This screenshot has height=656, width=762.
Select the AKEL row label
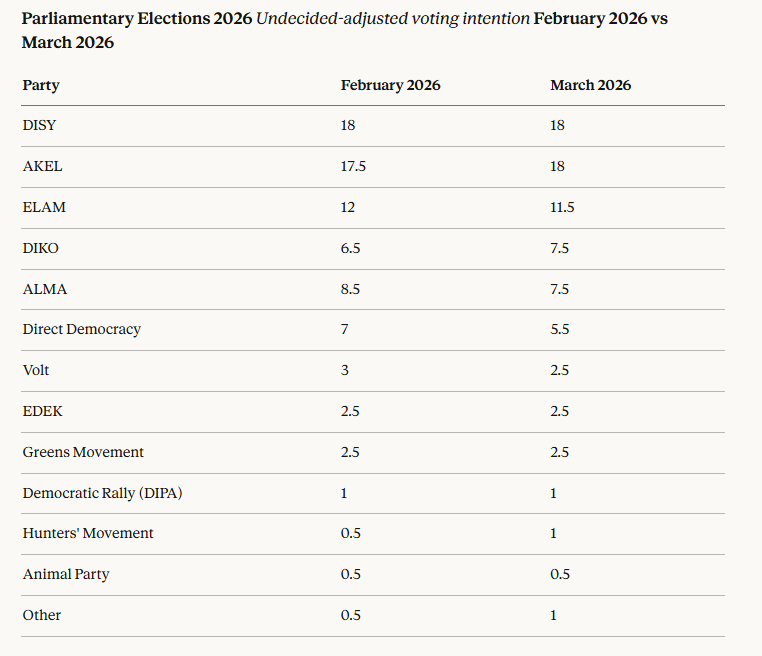(x=42, y=167)
